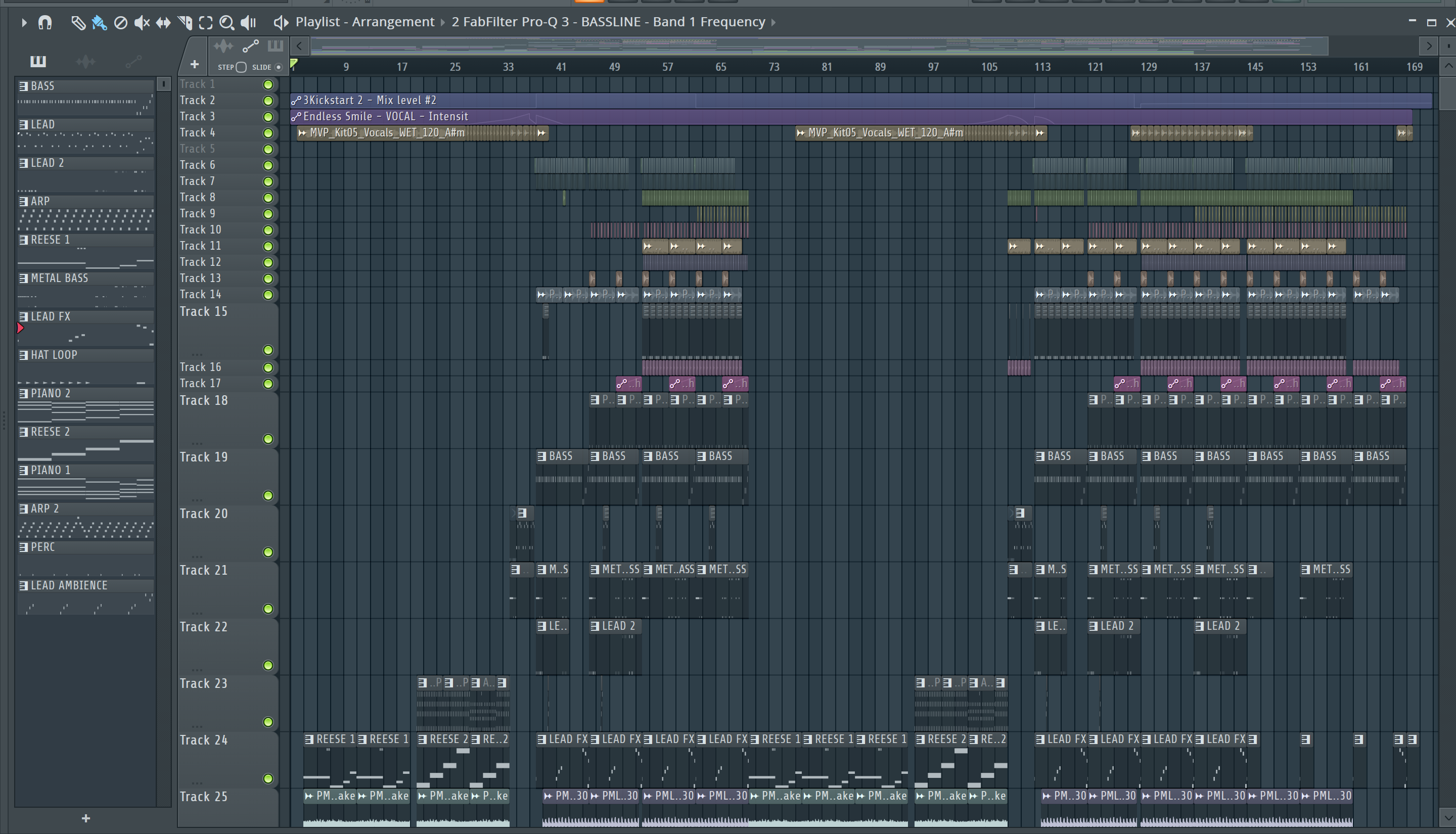The width and height of the screenshot is (1456, 834).
Task: Select the 3Kickstart 2 Mix level automation clip
Action: [861, 100]
